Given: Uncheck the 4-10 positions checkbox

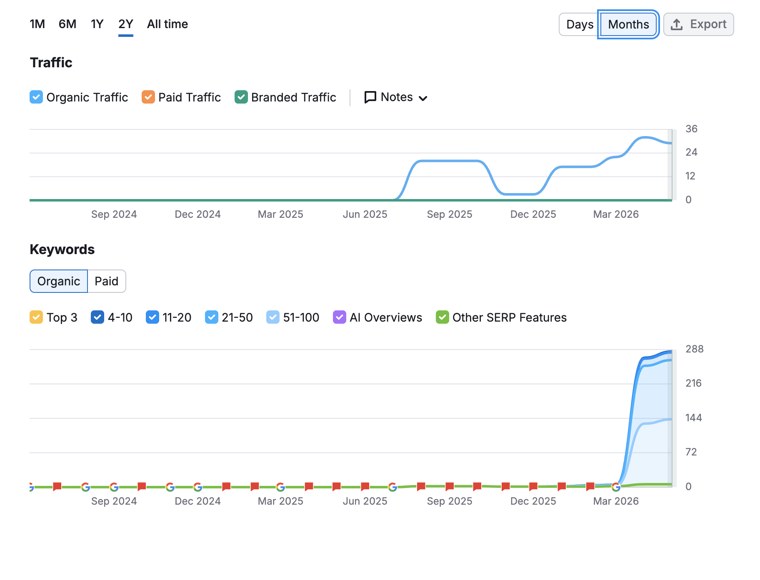Looking at the screenshot, I should tap(97, 317).
